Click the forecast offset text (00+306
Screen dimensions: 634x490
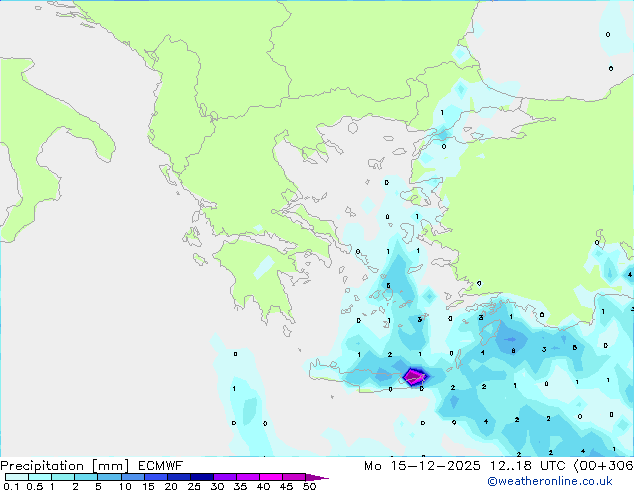(x=603, y=466)
